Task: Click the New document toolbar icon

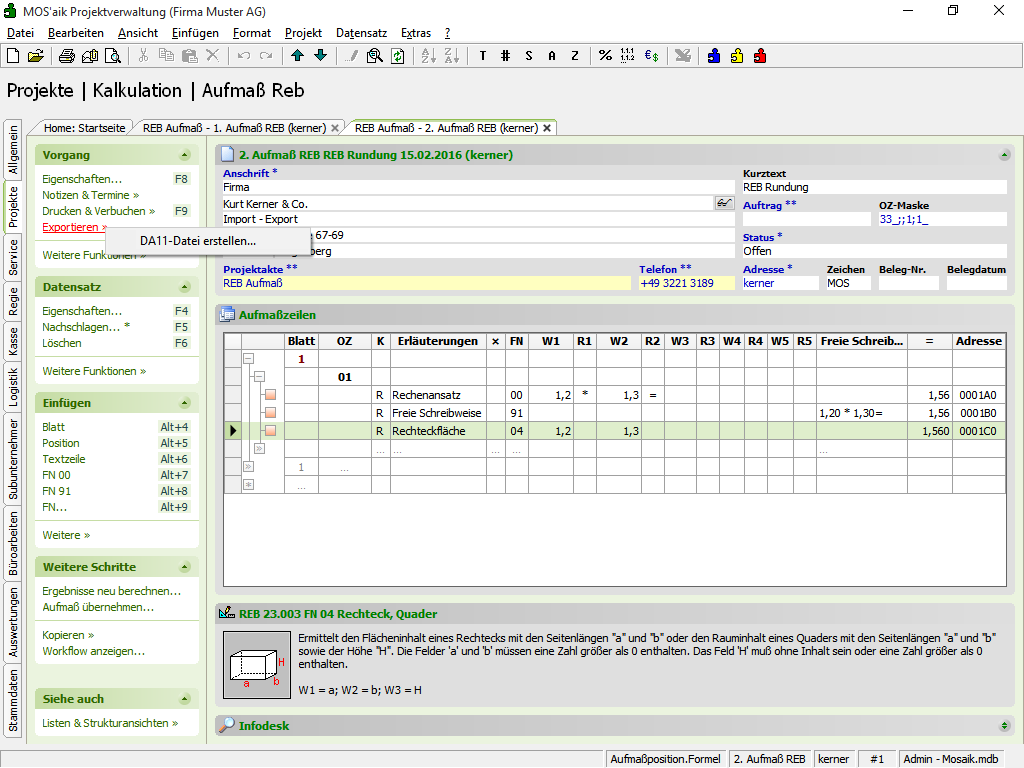Action: (13, 56)
